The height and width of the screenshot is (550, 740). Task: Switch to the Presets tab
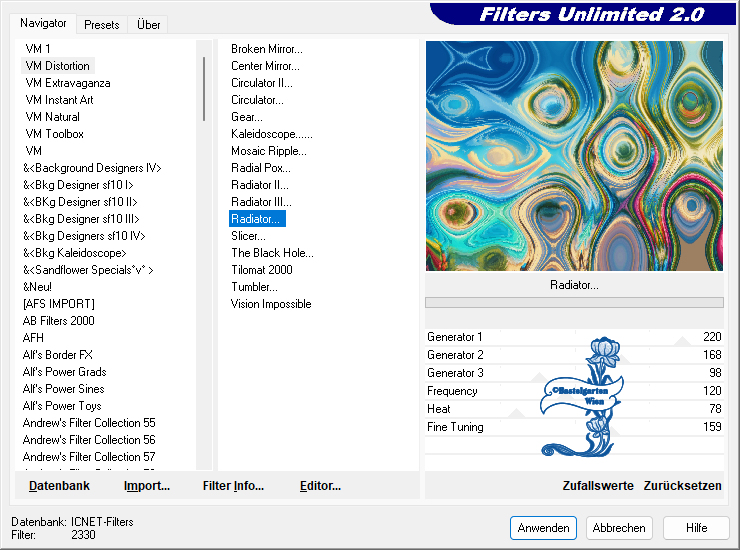(x=101, y=24)
